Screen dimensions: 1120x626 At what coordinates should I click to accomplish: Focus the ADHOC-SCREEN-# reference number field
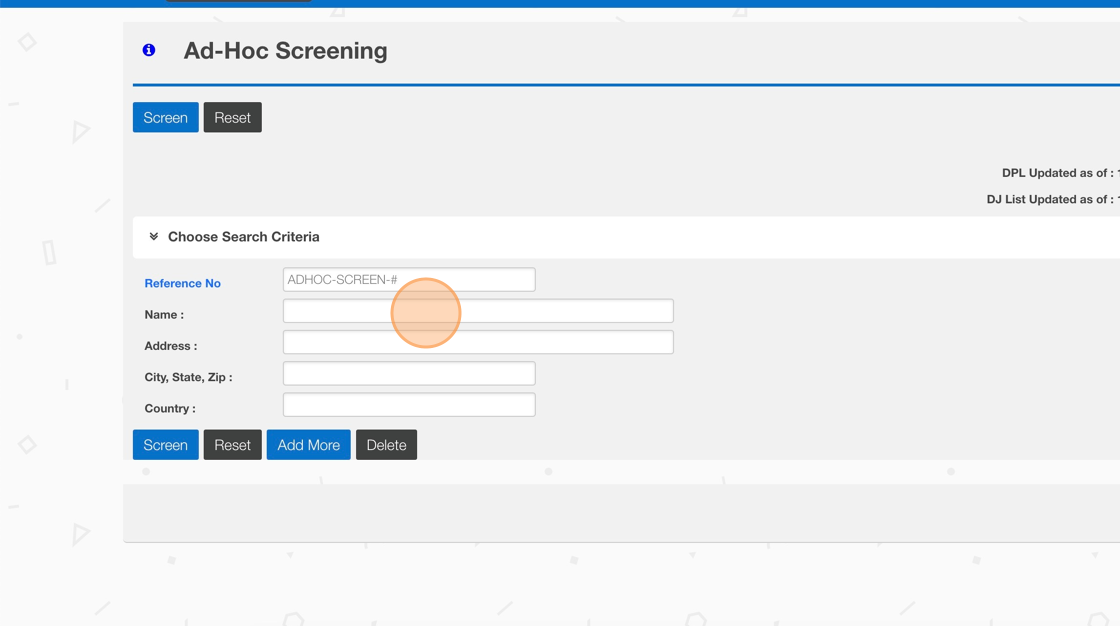point(408,280)
